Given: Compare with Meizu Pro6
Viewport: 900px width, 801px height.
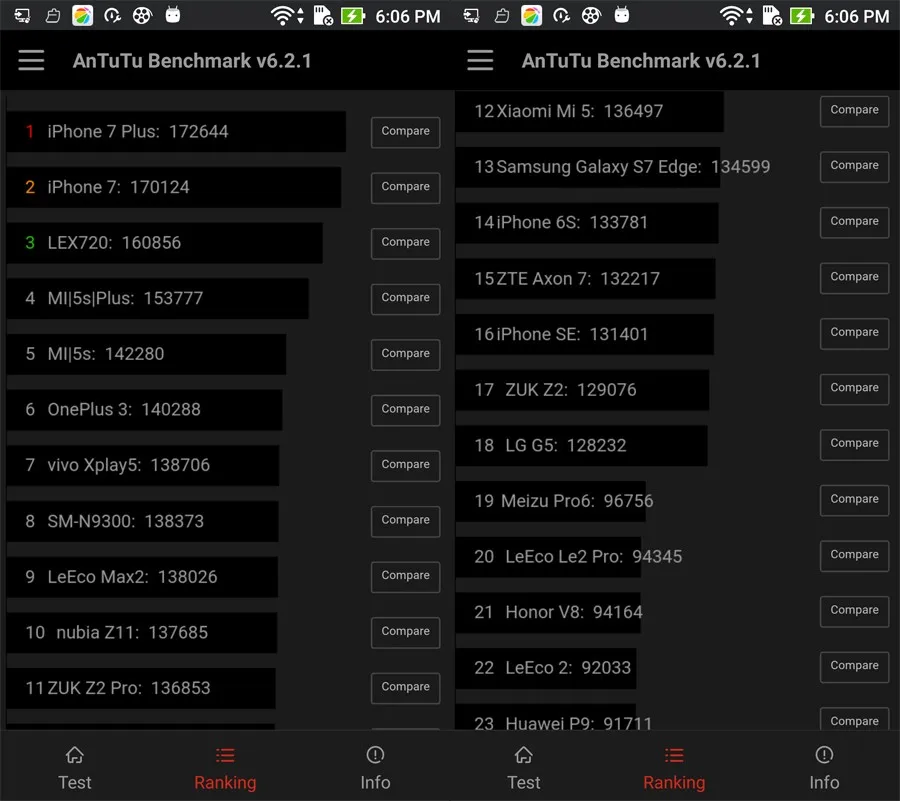Looking at the screenshot, I should 854,500.
